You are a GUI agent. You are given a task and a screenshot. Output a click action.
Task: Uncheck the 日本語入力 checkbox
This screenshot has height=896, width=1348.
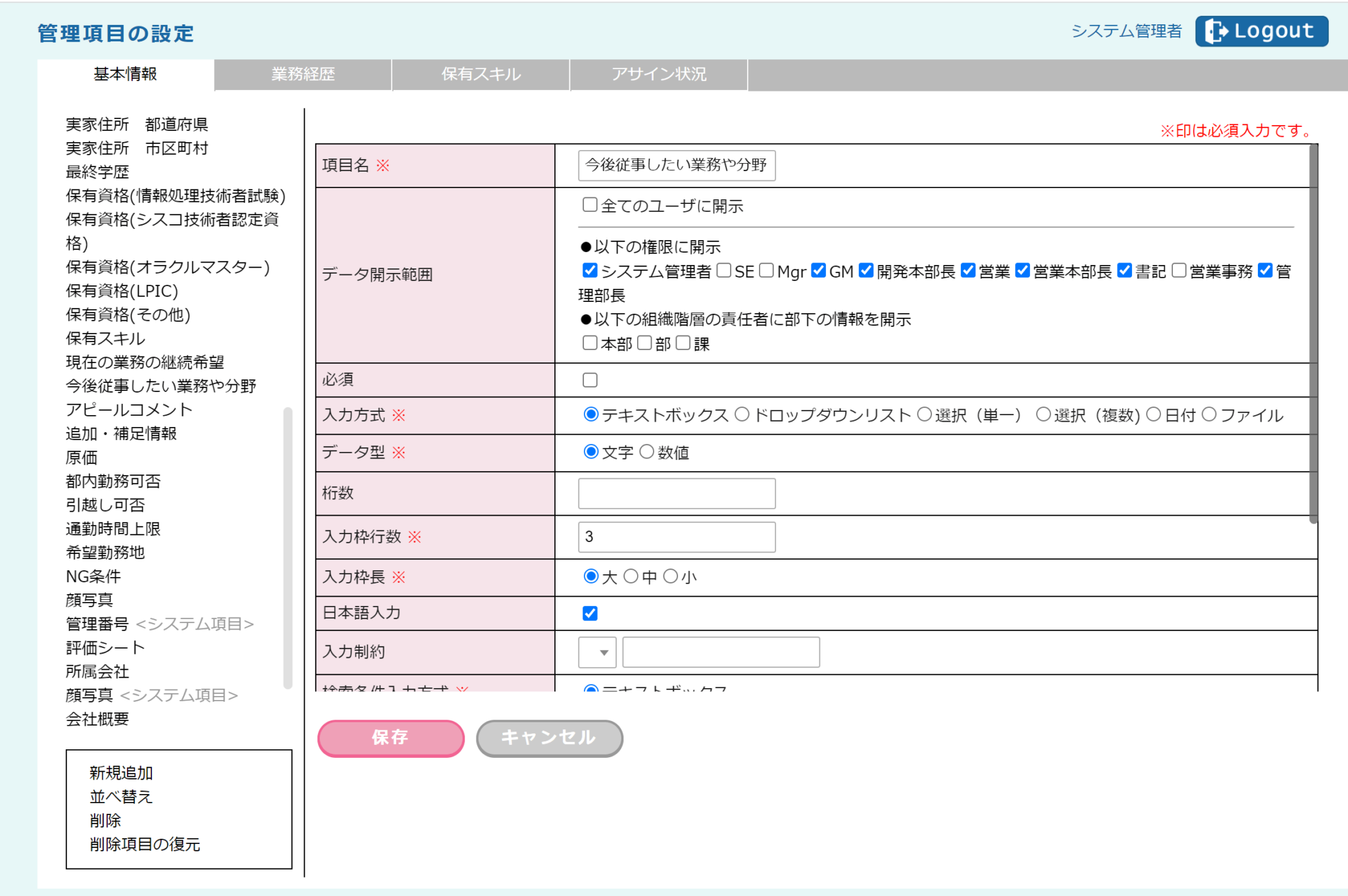coord(590,613)
